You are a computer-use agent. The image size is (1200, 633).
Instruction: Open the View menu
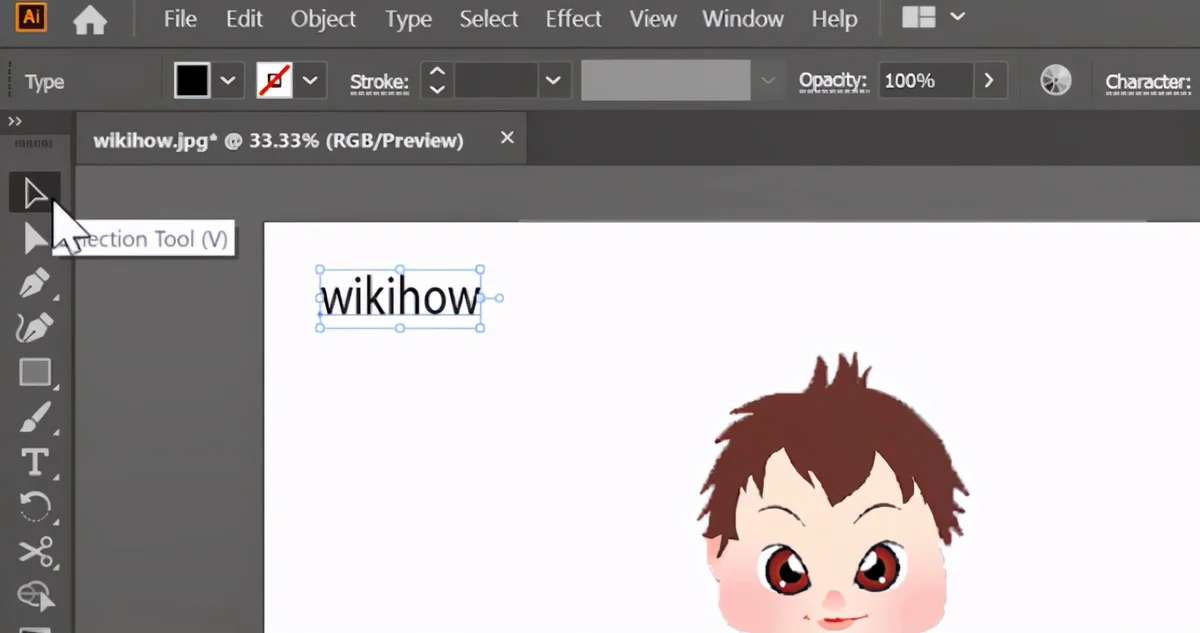click(x=653, y=19)
